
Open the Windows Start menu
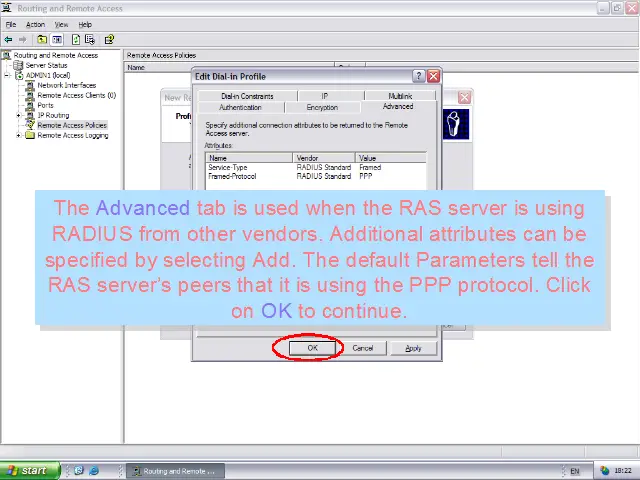tap(29, 471)
